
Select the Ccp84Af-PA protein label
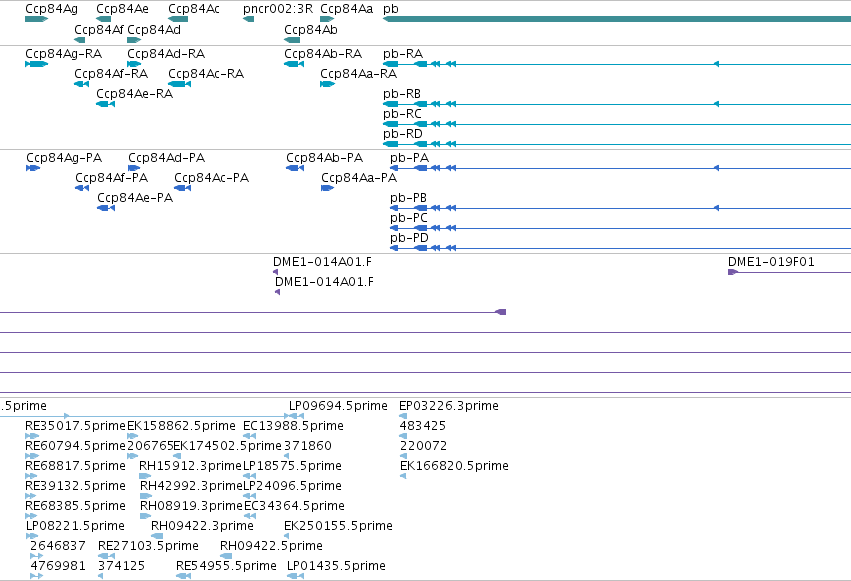[x=111, y=178]
